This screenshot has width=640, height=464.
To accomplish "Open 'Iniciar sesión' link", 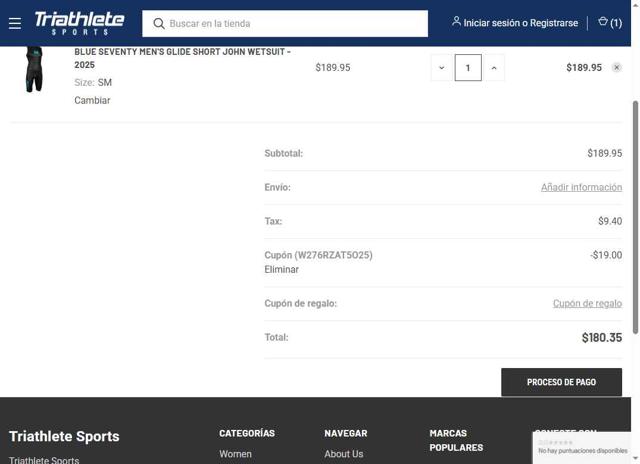I will point(492,23).
